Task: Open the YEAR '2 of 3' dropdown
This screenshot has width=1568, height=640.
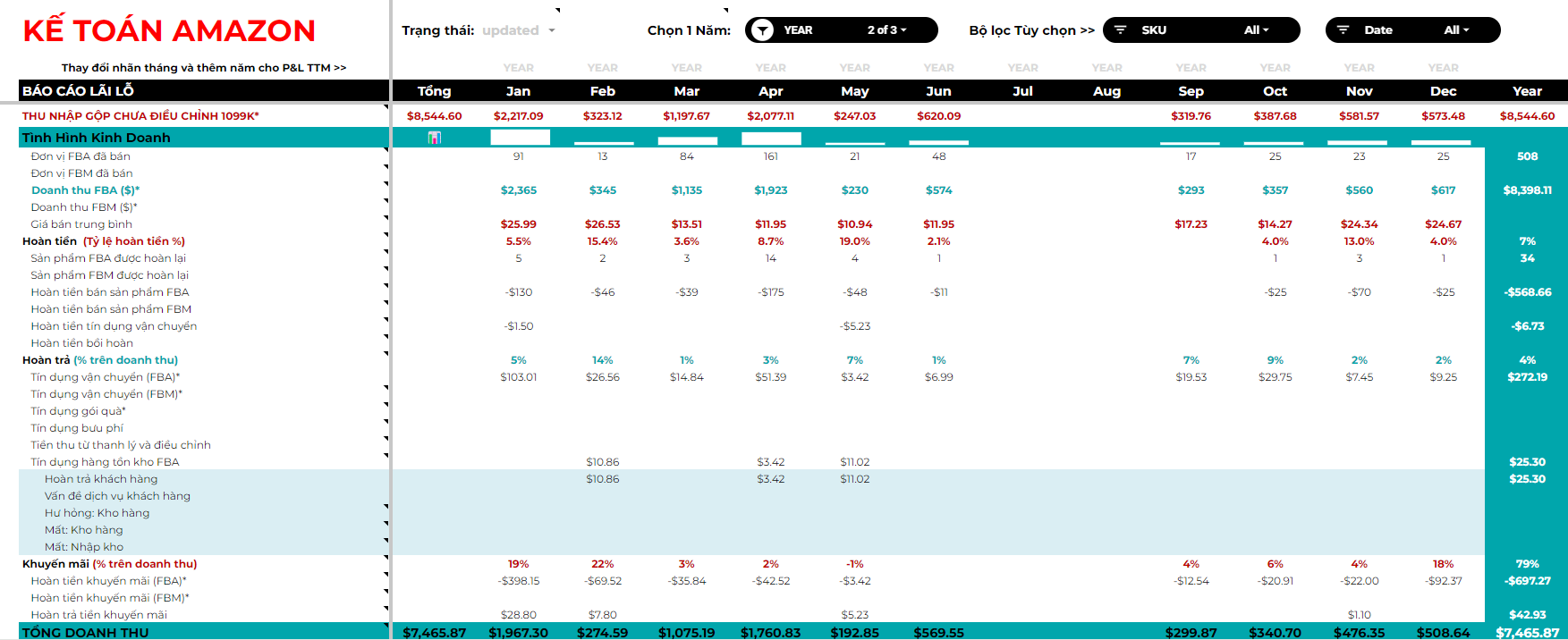Action: 887,30
